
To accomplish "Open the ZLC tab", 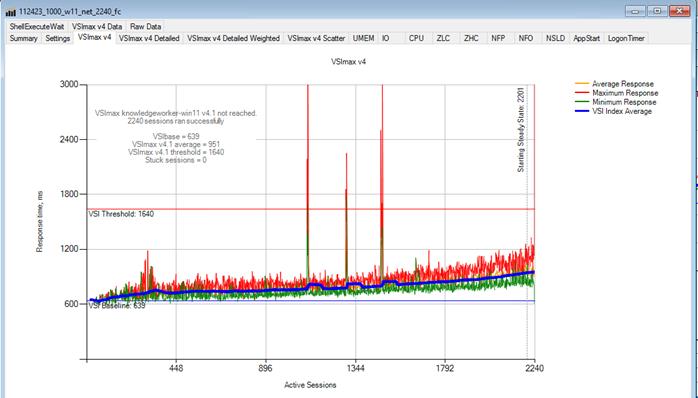I will 443,38.
